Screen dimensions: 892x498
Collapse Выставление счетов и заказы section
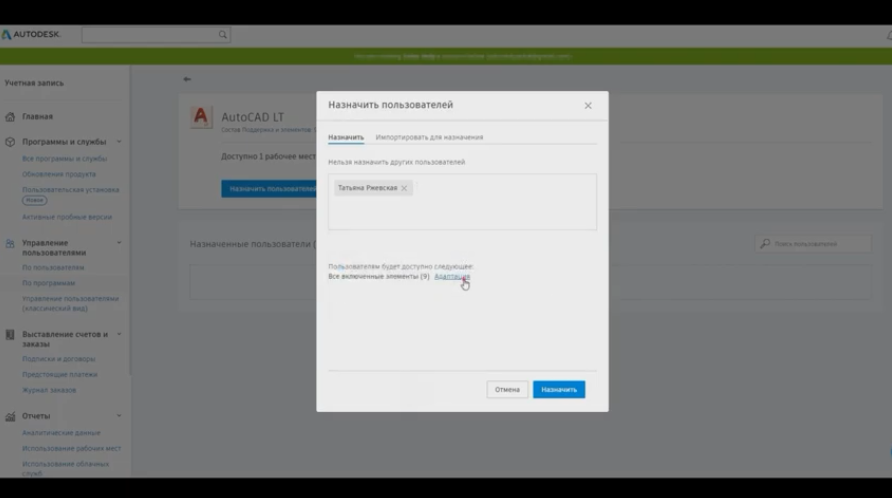[x=119, y=334]
